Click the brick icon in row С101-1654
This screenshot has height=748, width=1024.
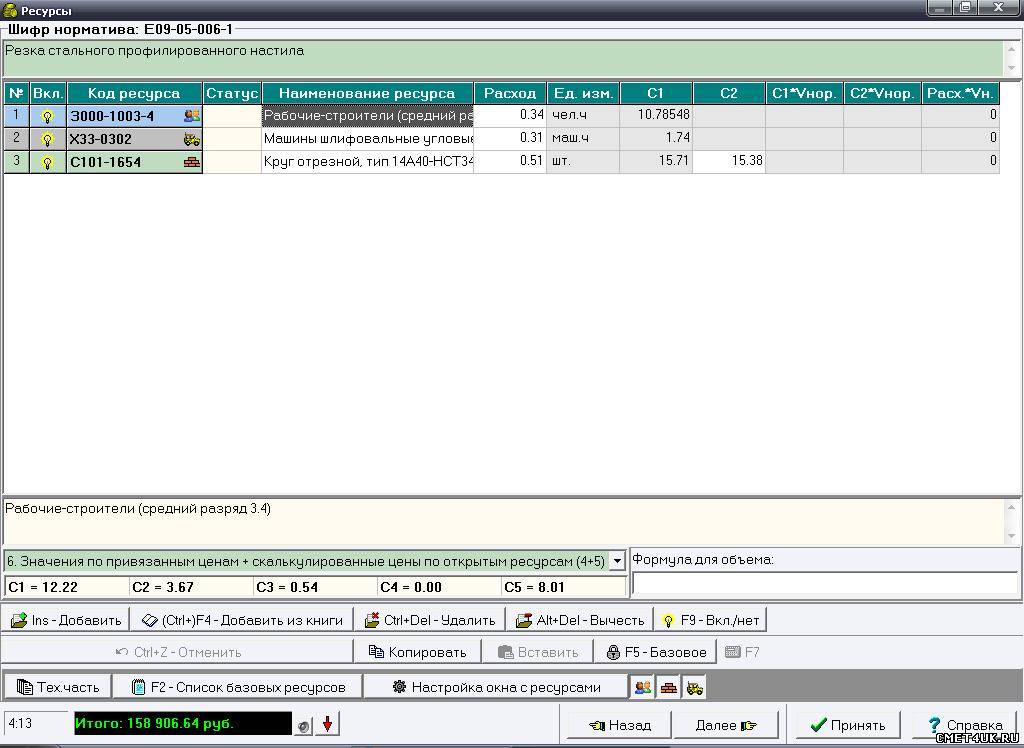click(191, 162)
